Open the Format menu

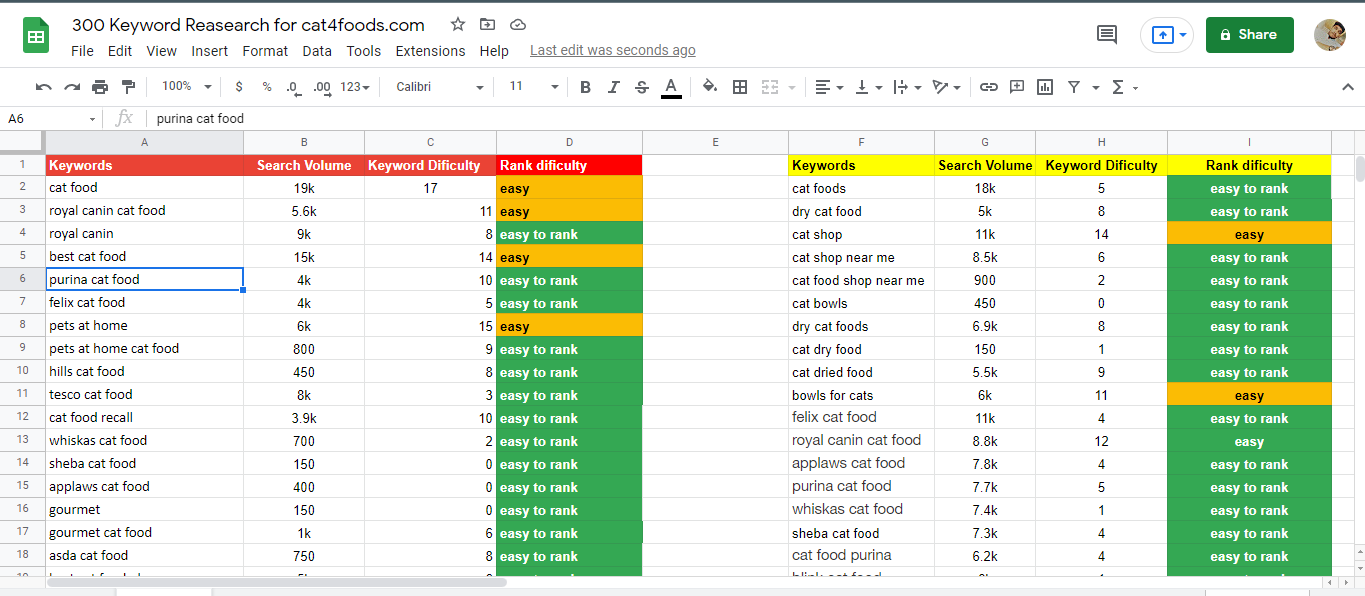click(x=265, y=51)
